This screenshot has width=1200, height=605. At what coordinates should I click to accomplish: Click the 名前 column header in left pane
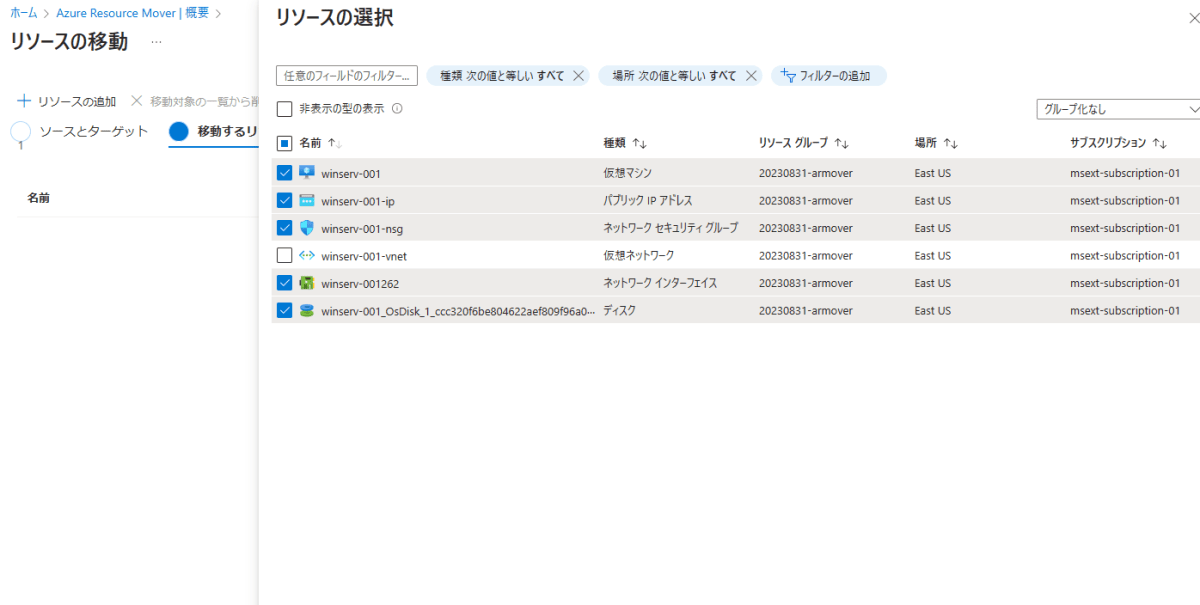[39, 198]
